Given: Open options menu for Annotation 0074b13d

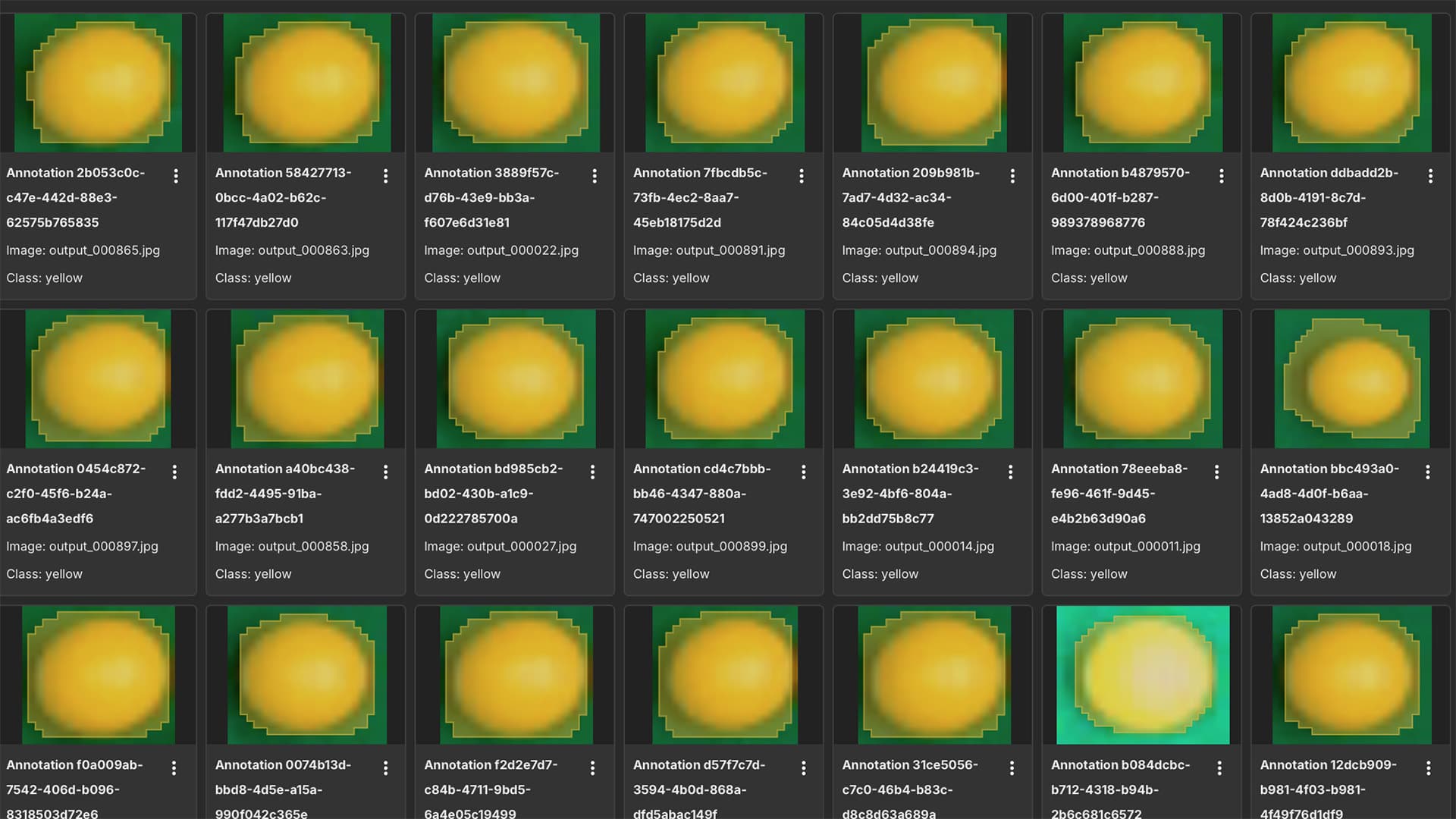Looking at the screenshot, I should 385,768.
